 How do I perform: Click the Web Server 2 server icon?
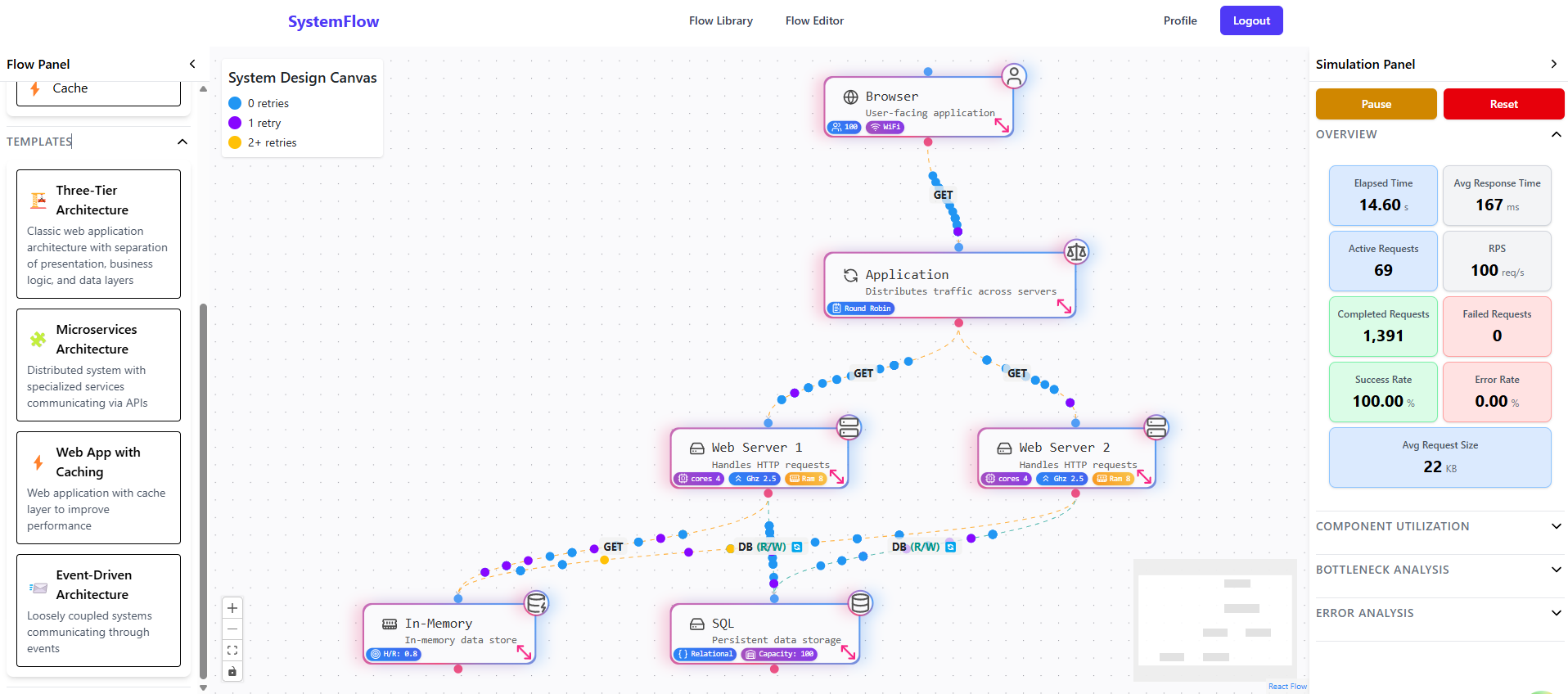click(x=1156, y=427)
